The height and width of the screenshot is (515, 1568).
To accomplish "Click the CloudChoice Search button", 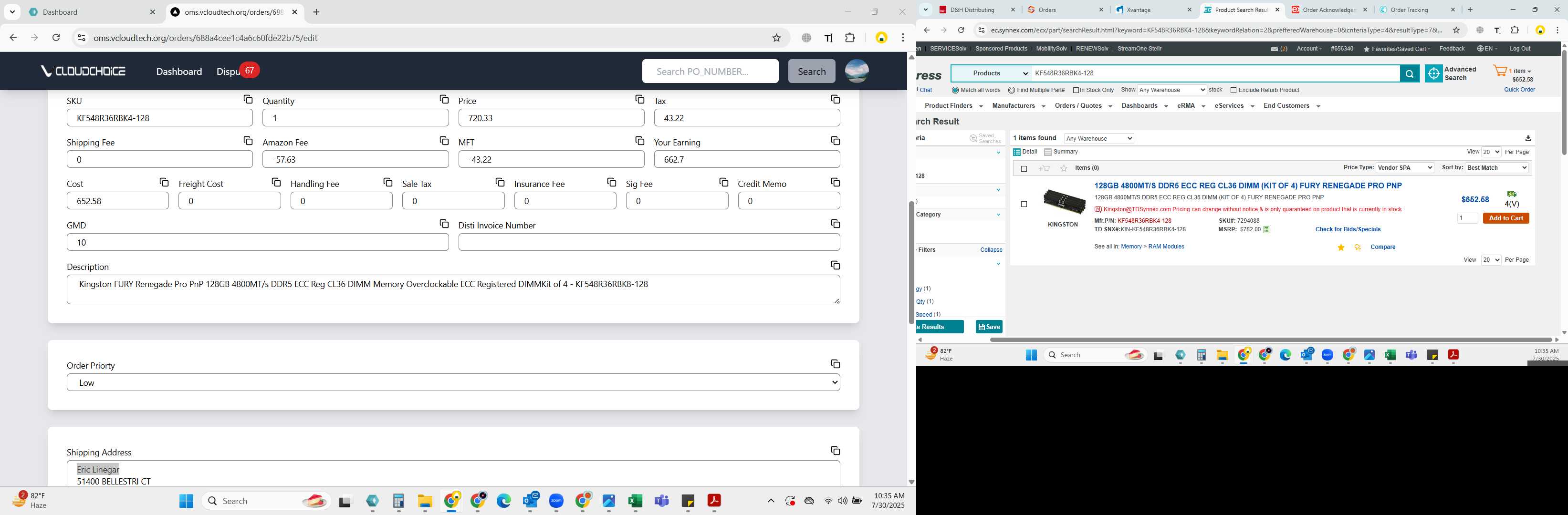I will [x=811, y=71].
